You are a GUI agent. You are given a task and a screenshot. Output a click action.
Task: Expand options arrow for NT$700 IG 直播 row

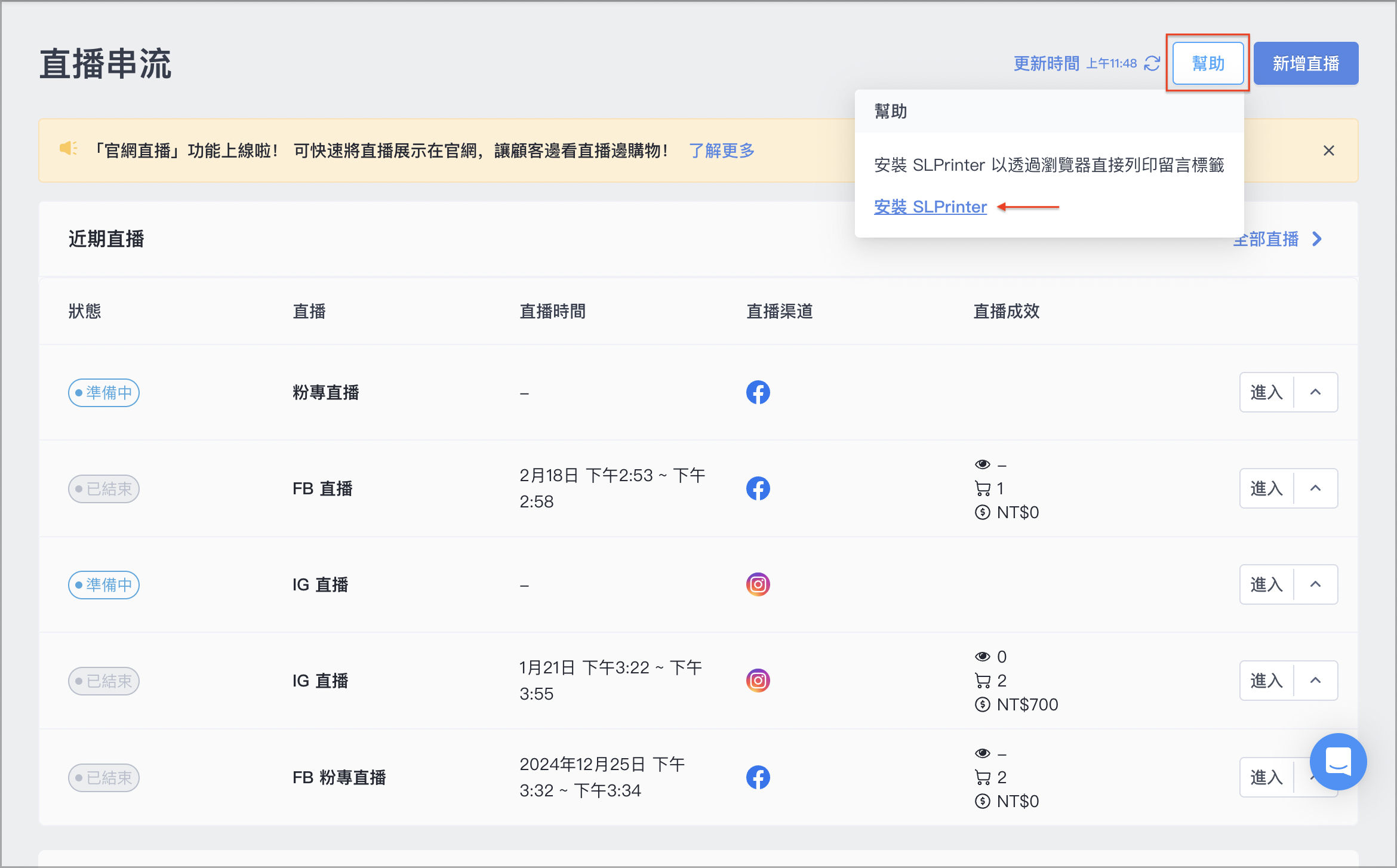pos(1315,681)
